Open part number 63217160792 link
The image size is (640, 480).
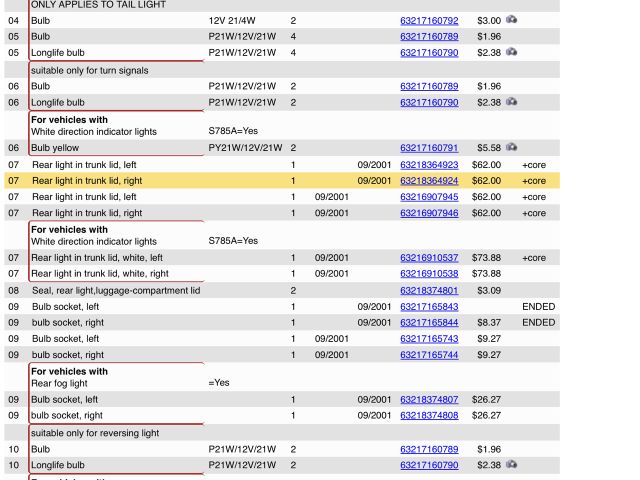click(x=429, y=21)
